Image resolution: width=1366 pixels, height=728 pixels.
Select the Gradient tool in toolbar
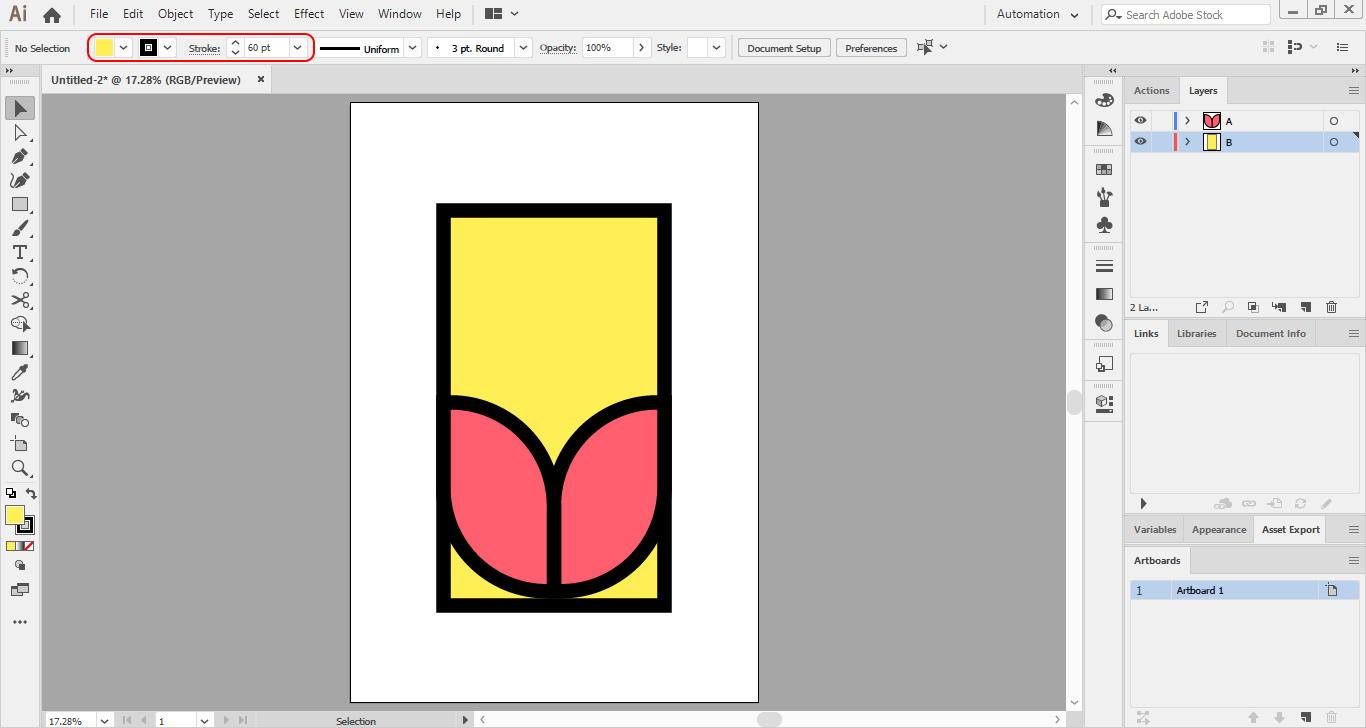click(x=19, y=348)
